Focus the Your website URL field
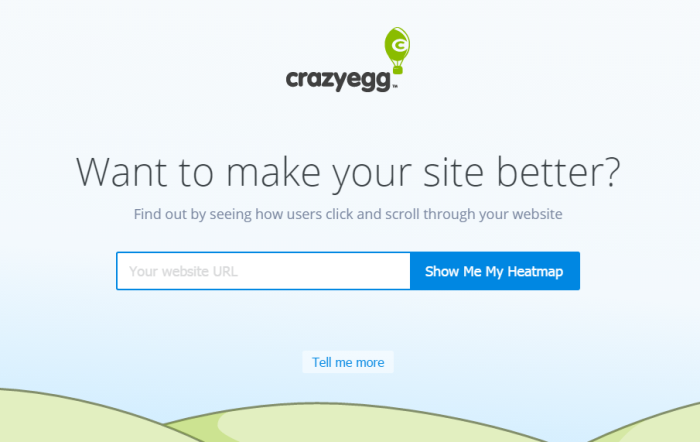Screen dimensions: 700x442 coord(263,271)
